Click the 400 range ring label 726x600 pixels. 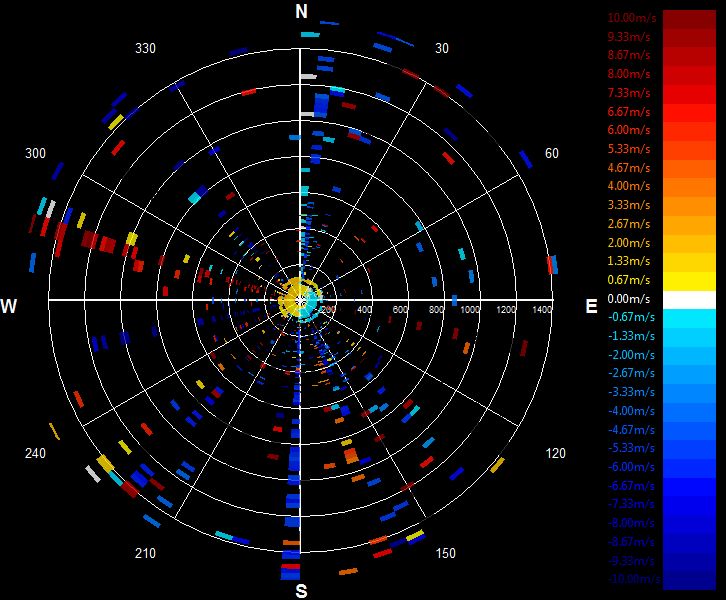(x=364, y=309)
